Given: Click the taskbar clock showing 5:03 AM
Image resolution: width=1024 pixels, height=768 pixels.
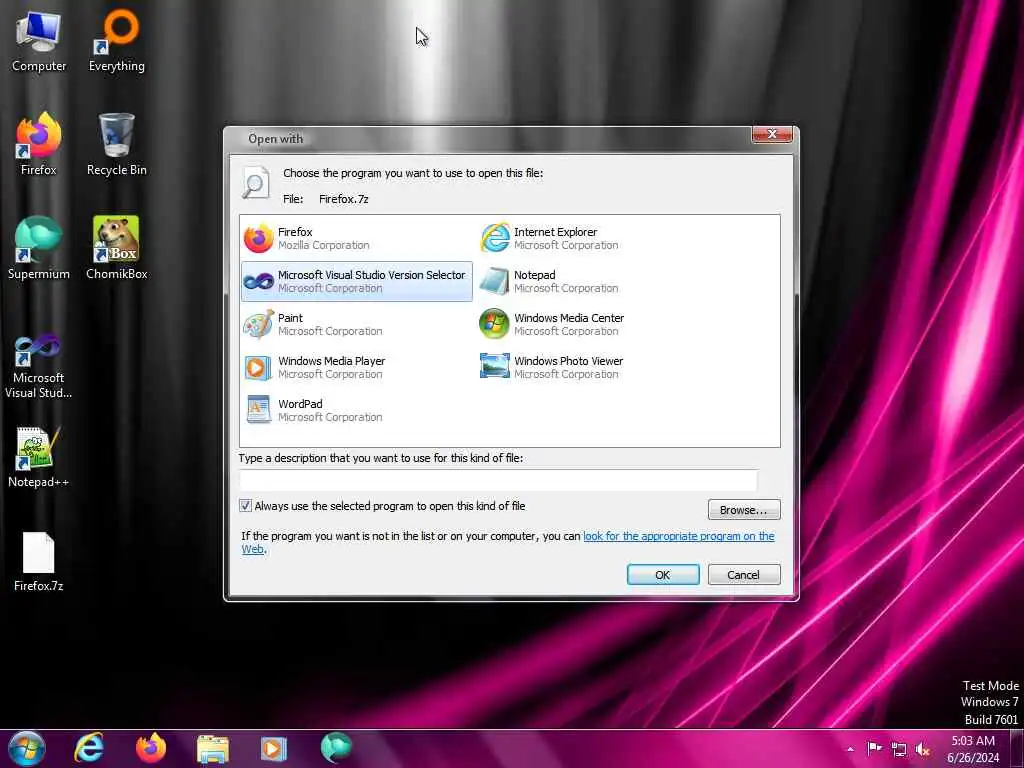Looking at the screenshot, I should [x=973, y=749].
